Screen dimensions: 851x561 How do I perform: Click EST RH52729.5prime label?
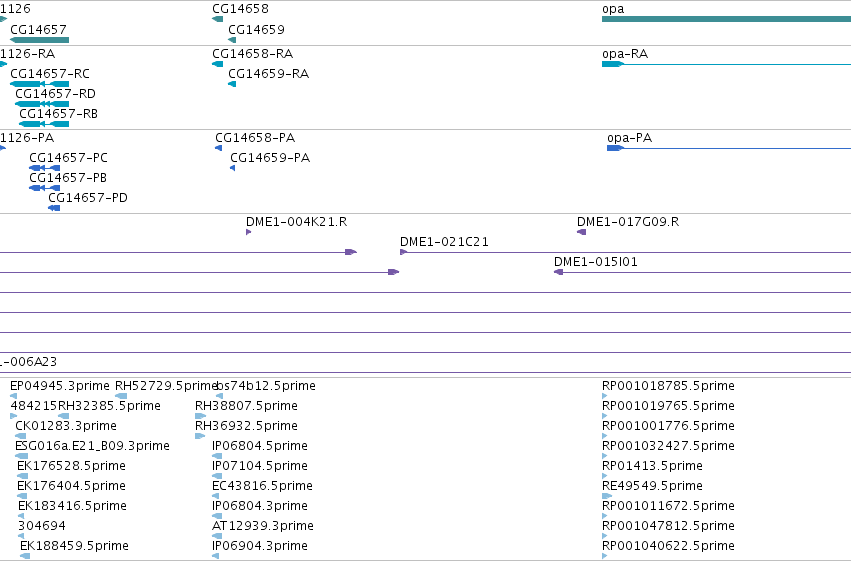166,386
